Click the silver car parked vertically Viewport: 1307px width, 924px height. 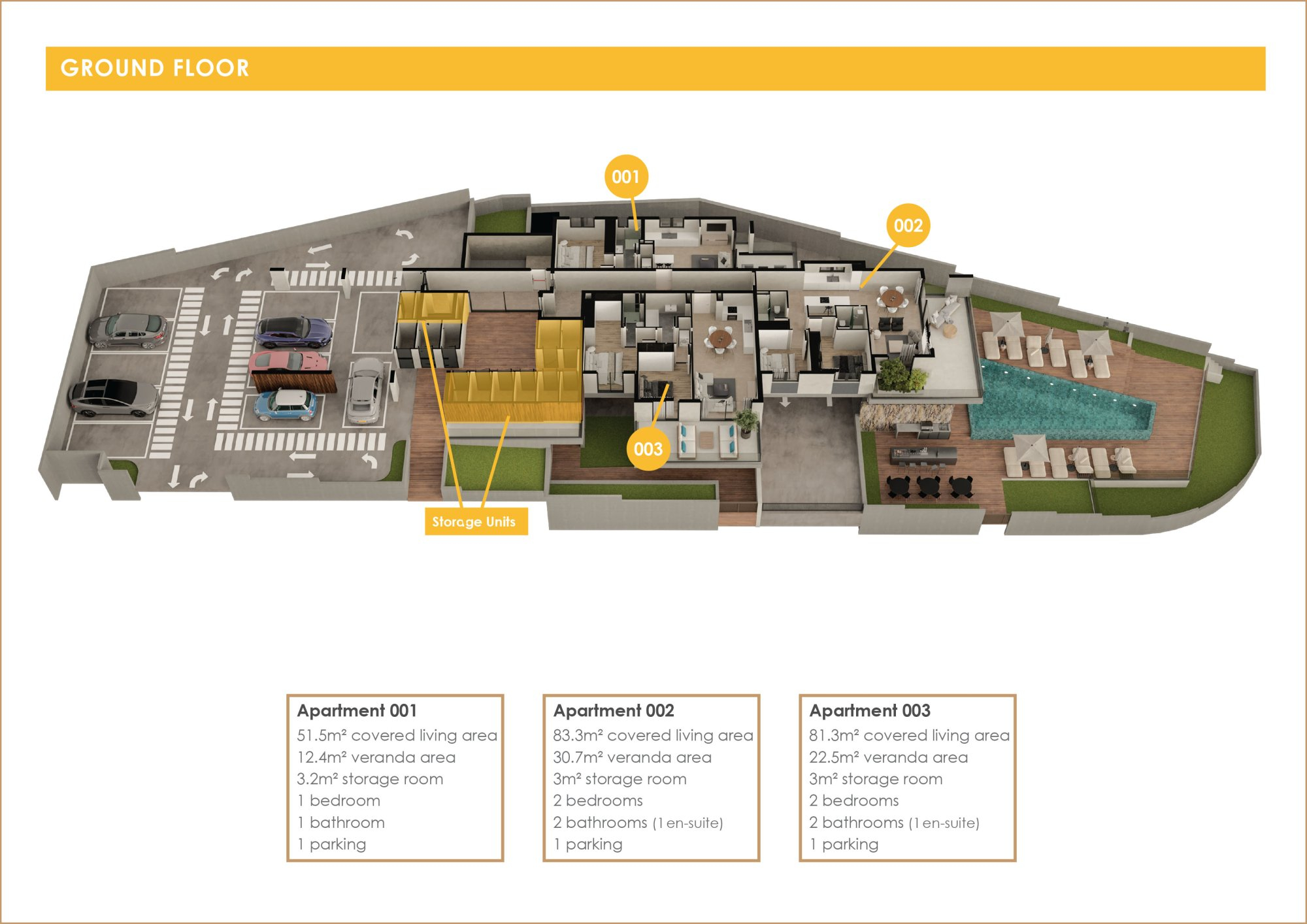click(x=365, y=390)
